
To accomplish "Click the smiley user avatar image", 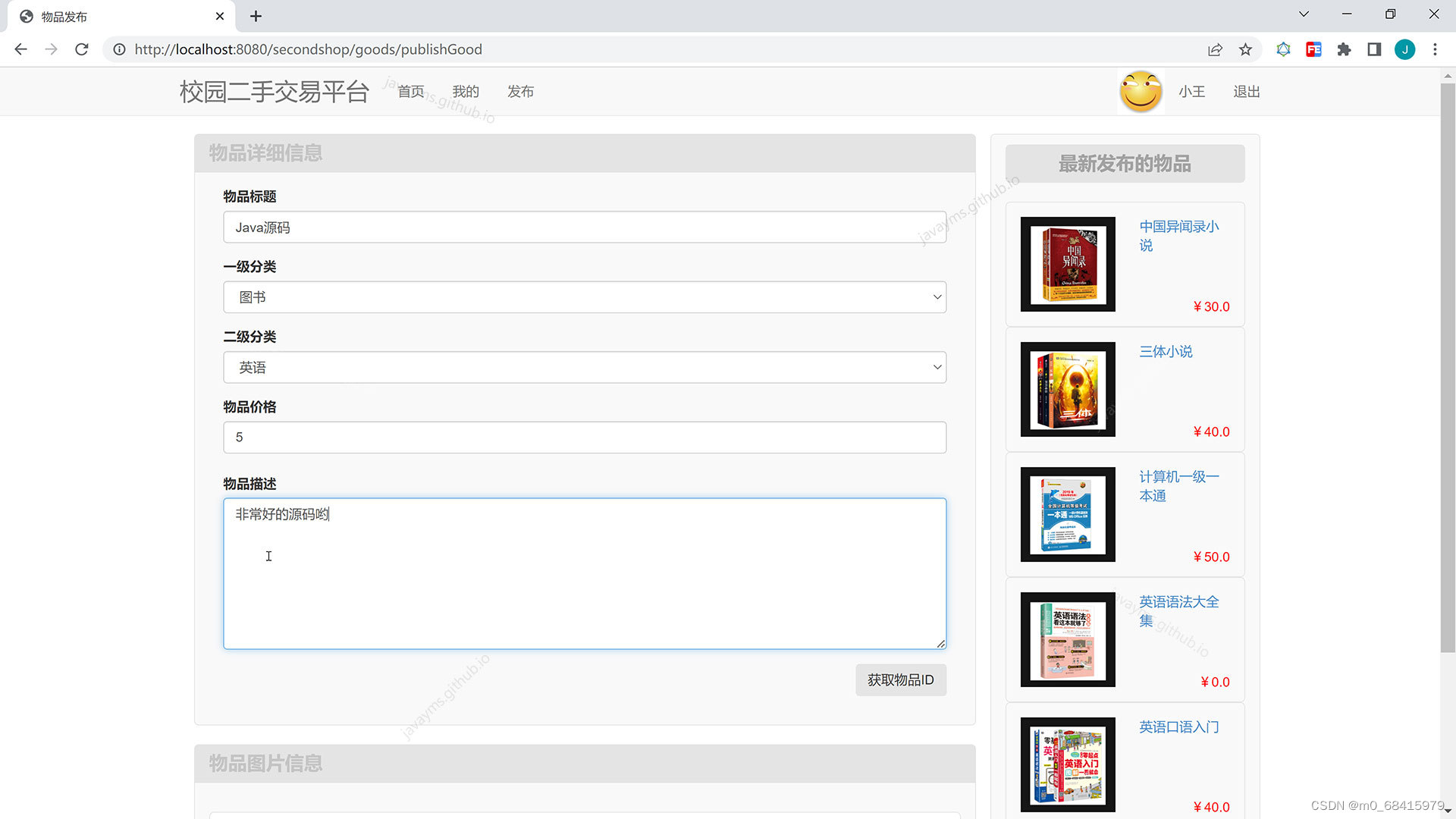I will point(1141,92).
